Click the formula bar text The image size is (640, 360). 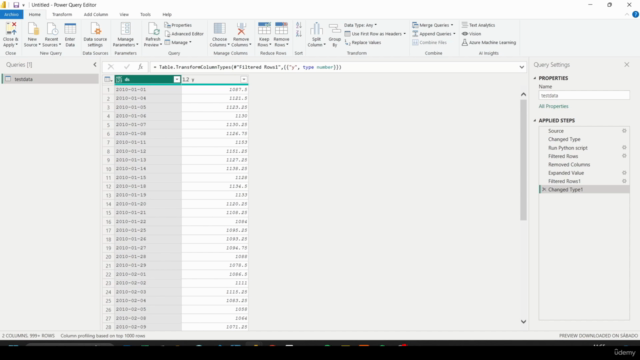pyautogui.click(x=247, y=67)
